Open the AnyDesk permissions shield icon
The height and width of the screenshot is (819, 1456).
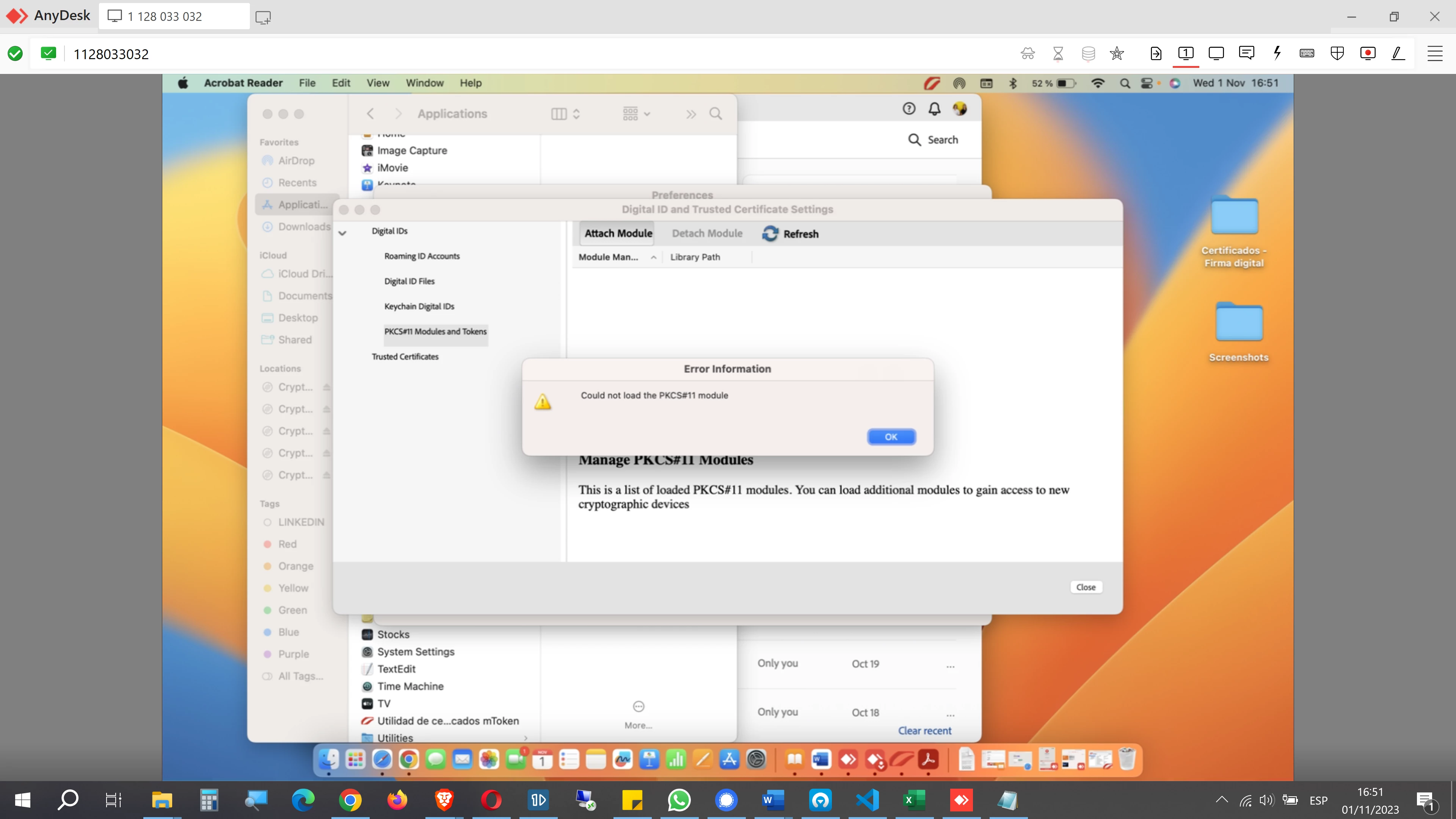[1337, 54]
